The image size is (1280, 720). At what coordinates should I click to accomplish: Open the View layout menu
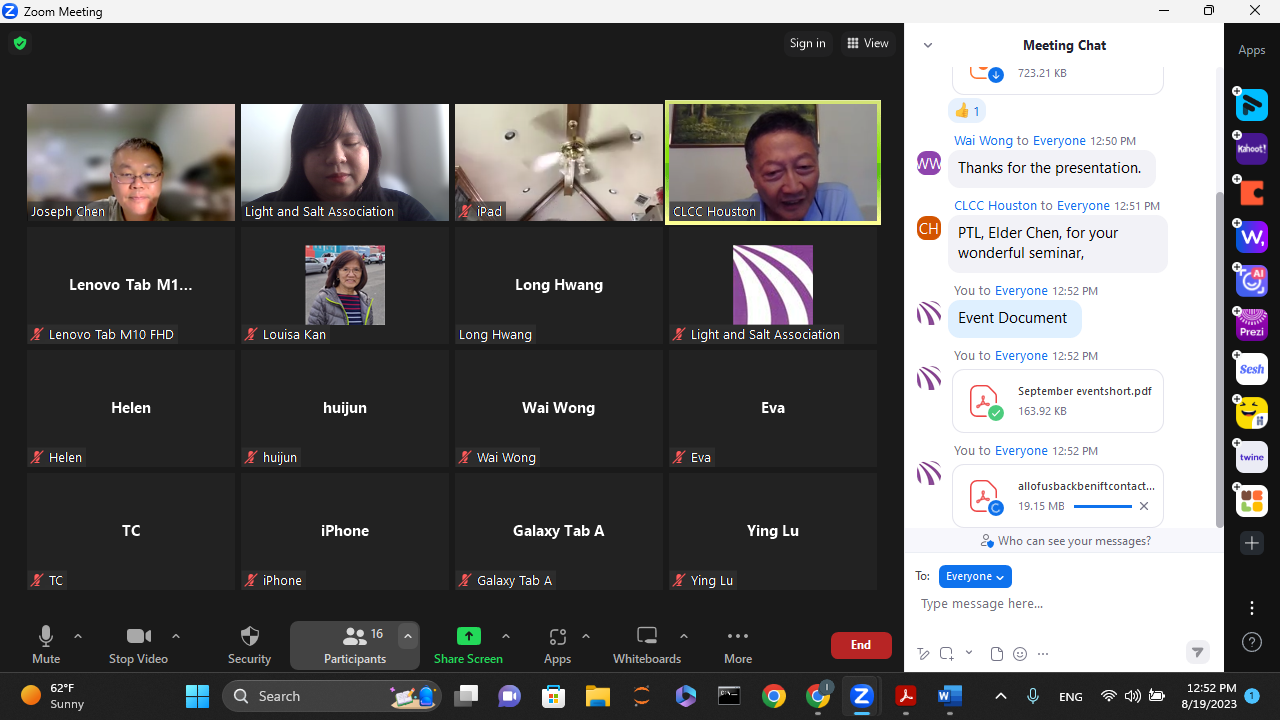(867, 43)
